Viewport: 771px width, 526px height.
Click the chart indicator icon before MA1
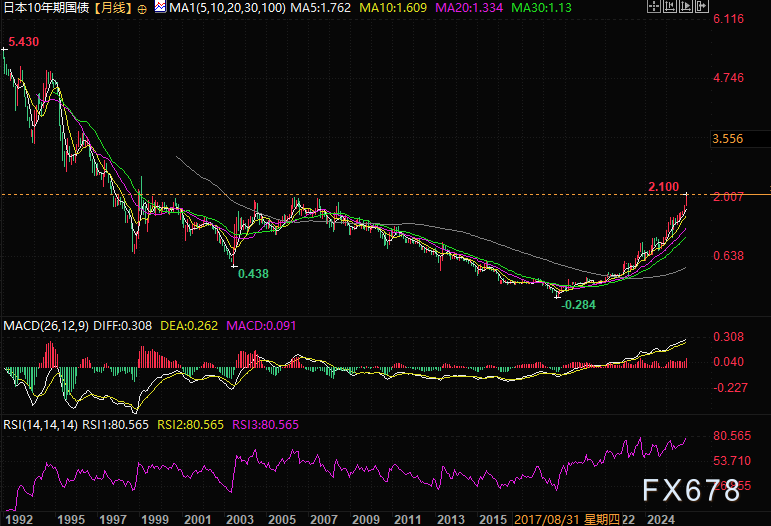157,8
